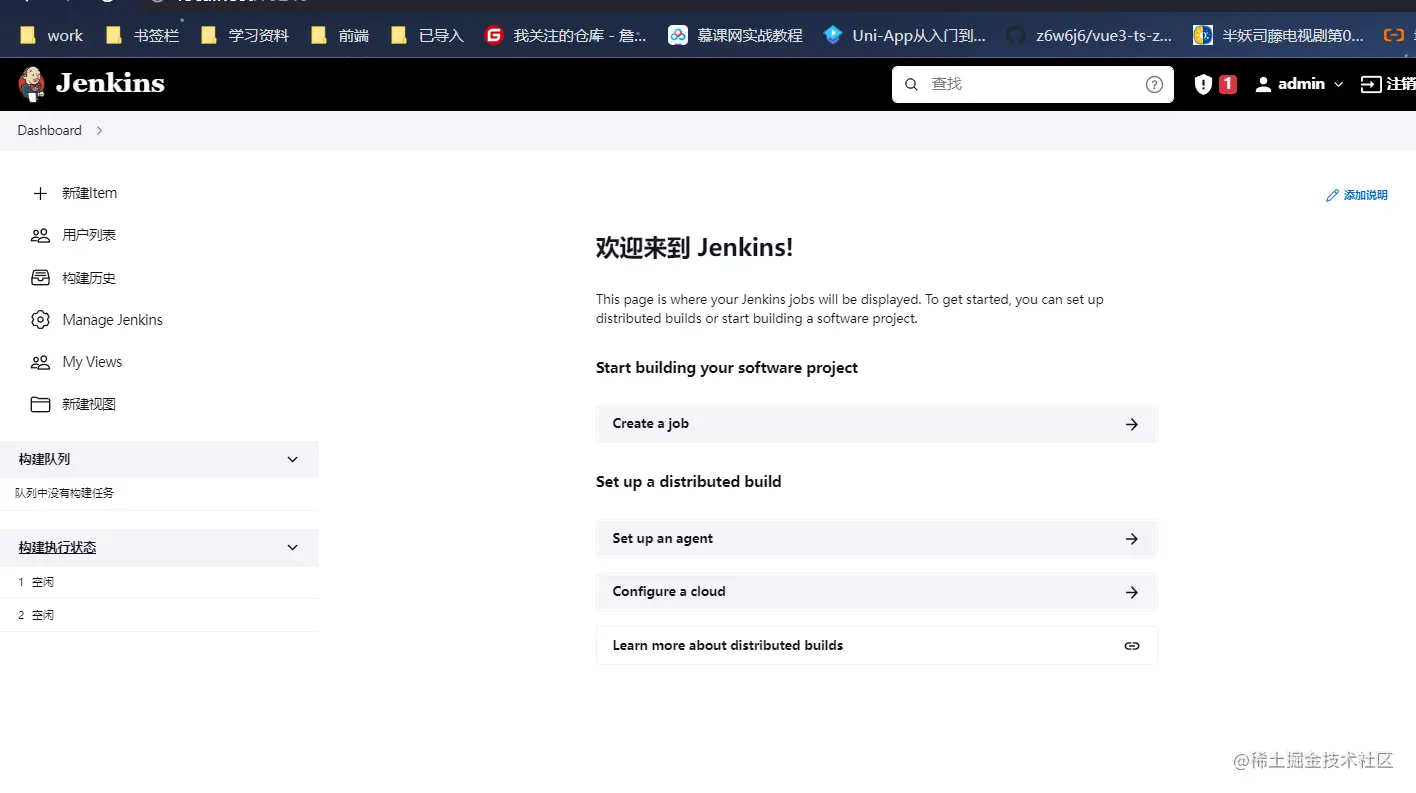Click the people icon beside My Views
The width and height of the screenshot is (1416, 793).
(40, 362)
